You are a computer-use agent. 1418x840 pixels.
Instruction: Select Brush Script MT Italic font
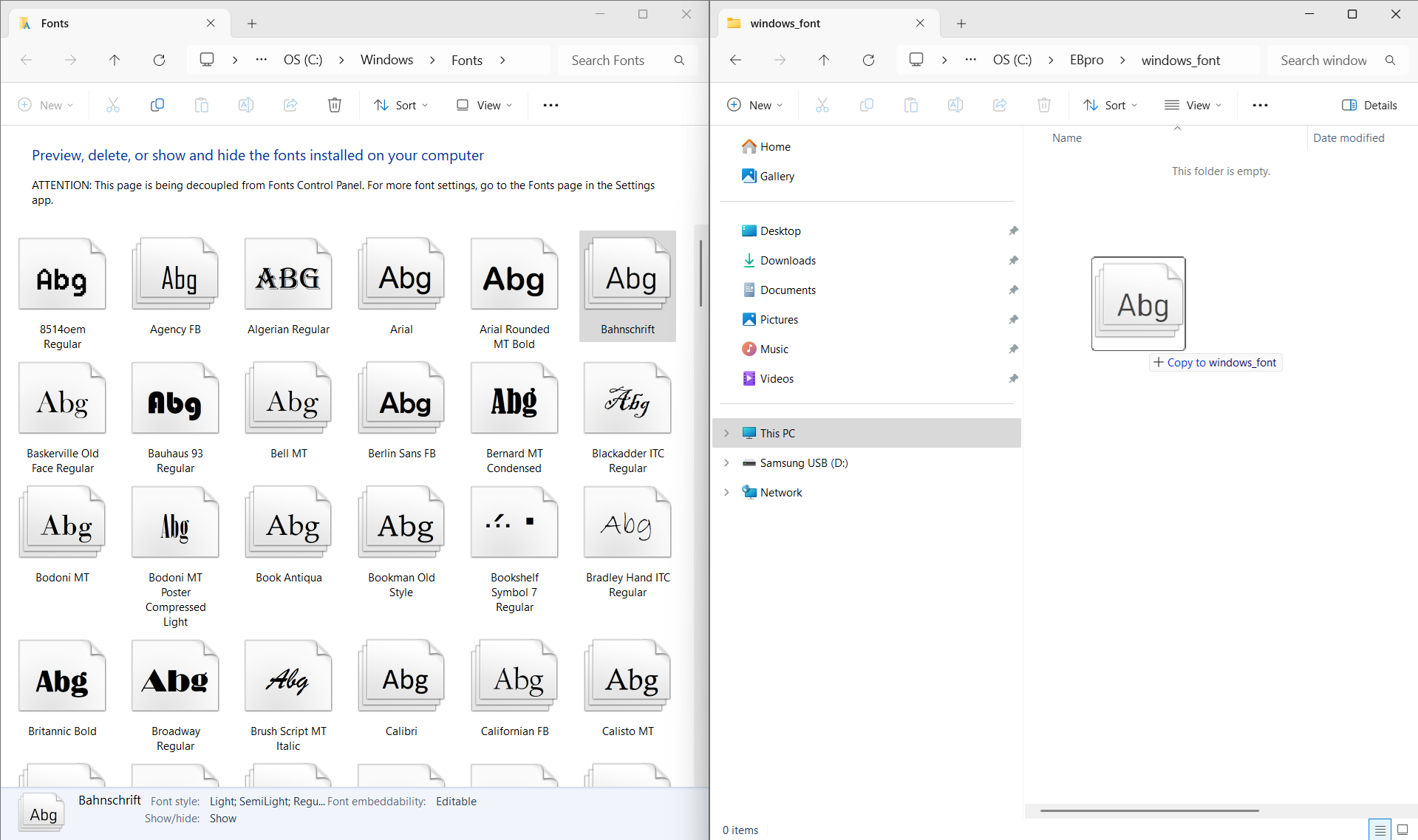288,696
